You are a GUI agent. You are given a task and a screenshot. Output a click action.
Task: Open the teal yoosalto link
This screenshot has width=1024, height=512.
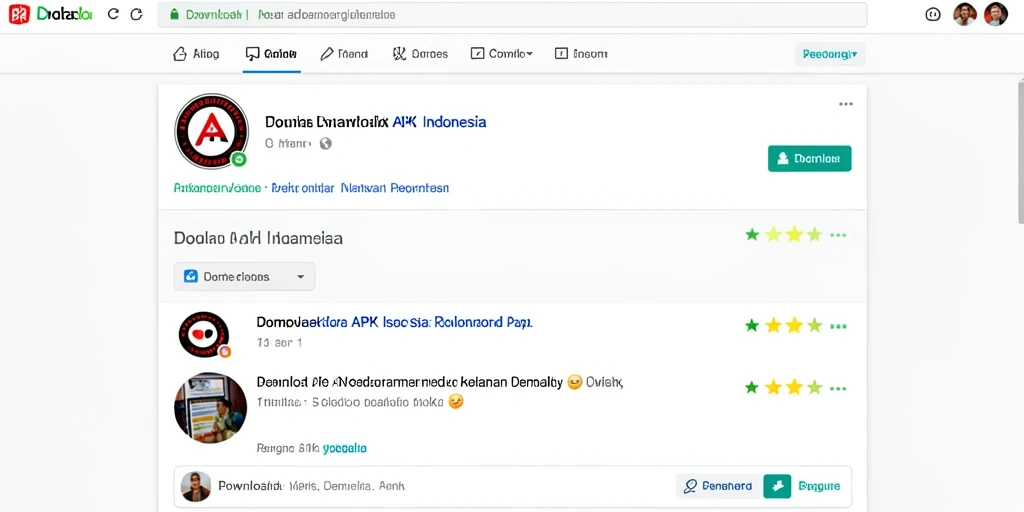(345, 449)
